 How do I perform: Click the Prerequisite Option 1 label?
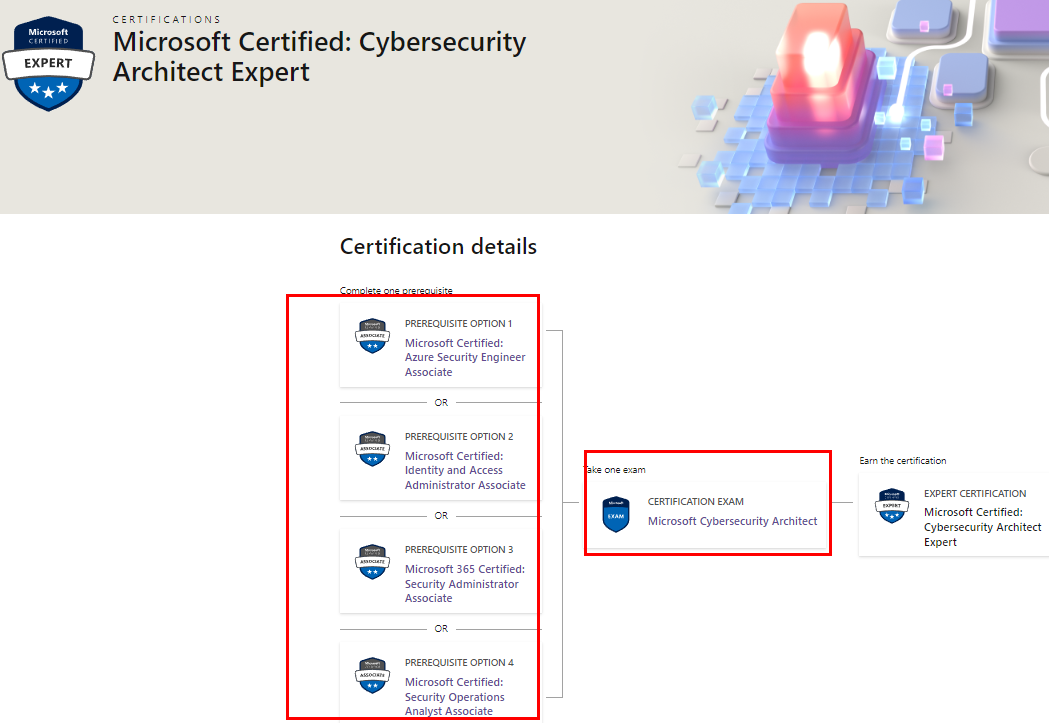(458, 324)
